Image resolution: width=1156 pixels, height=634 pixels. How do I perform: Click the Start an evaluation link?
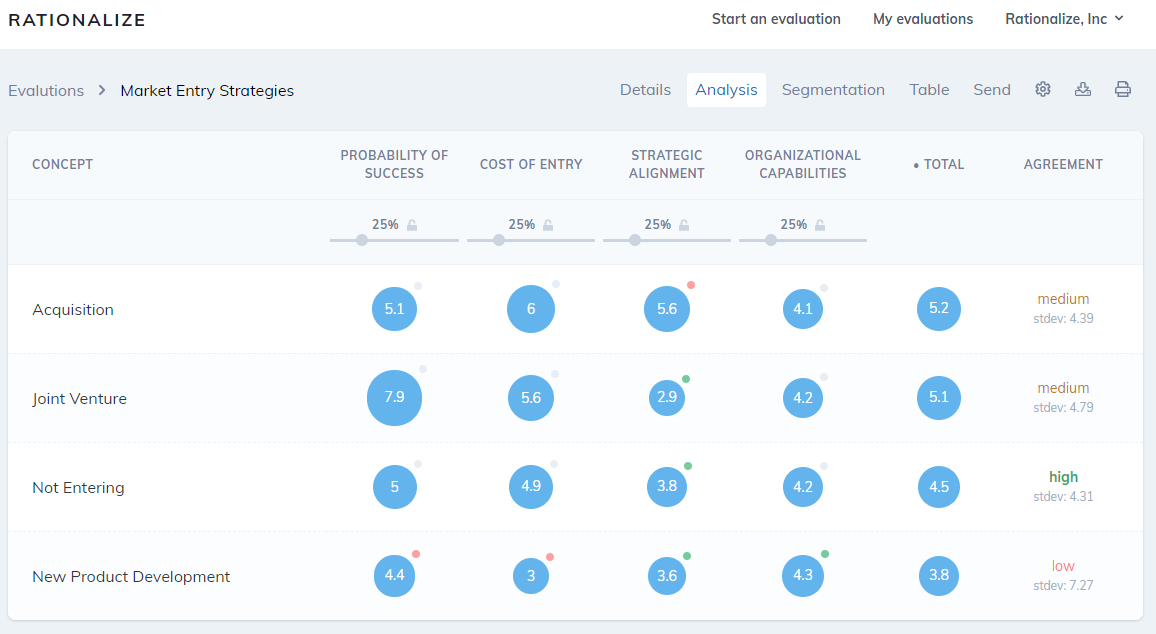[776, 19]
